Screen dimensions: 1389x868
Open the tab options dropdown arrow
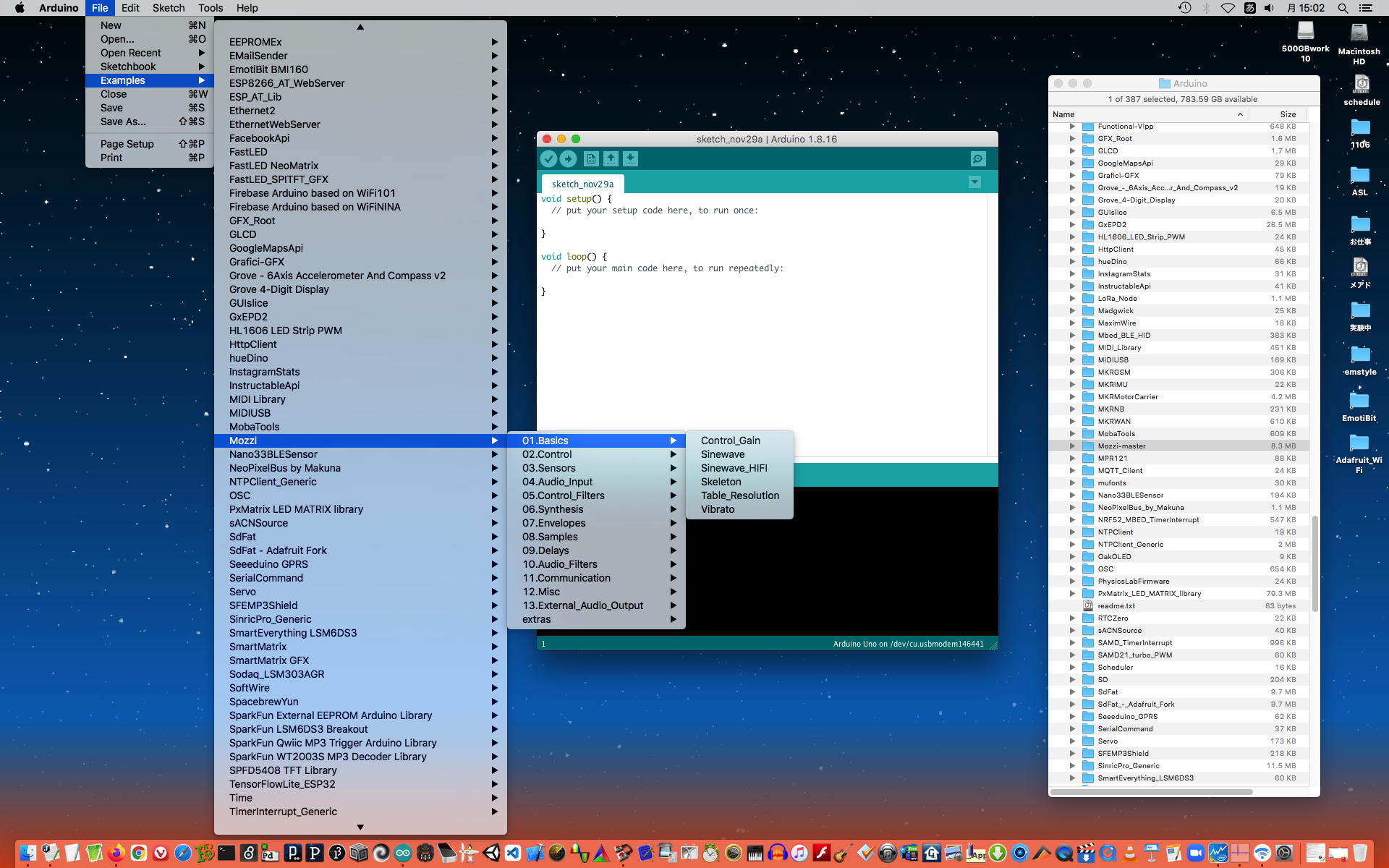pos(974,182)
